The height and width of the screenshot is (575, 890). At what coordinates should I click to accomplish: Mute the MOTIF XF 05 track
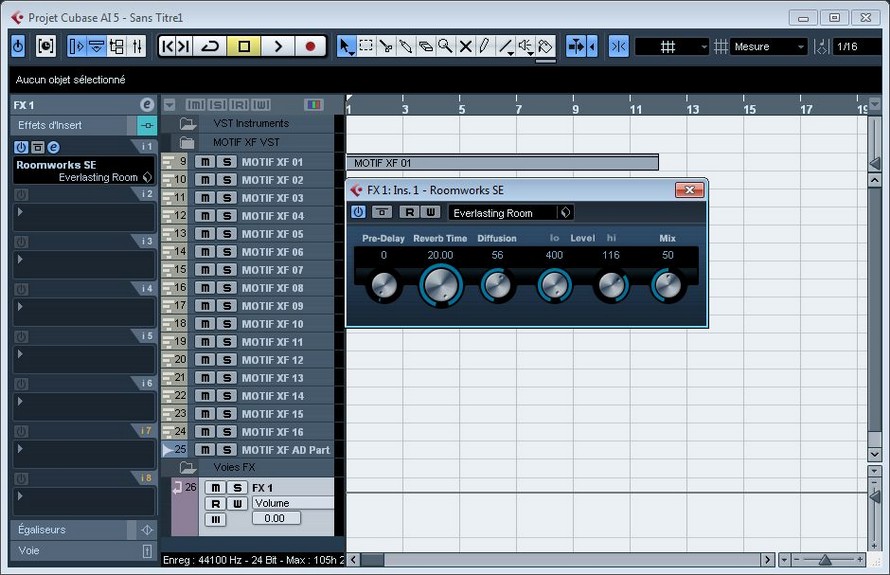coord(205,234)
